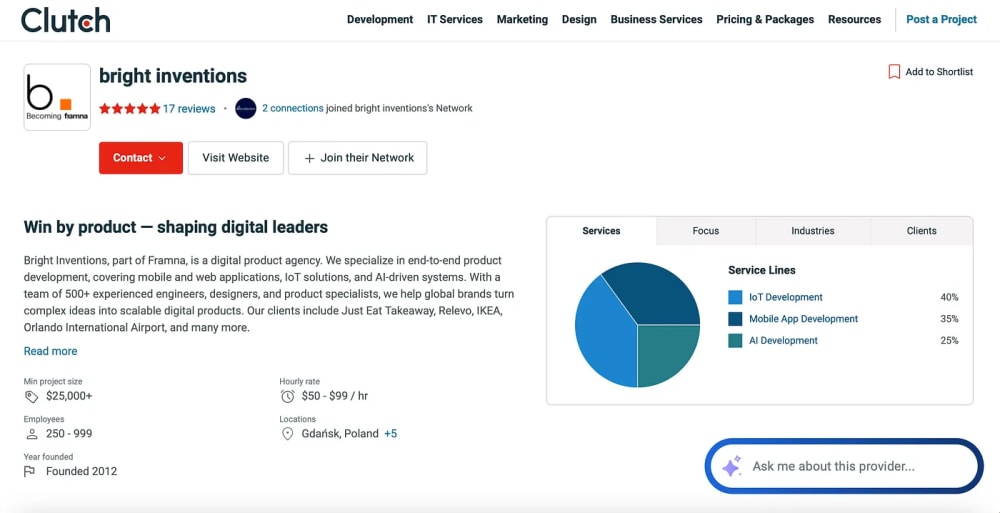
Task: Expand description with Read more
Action: (x=50, y=351)
